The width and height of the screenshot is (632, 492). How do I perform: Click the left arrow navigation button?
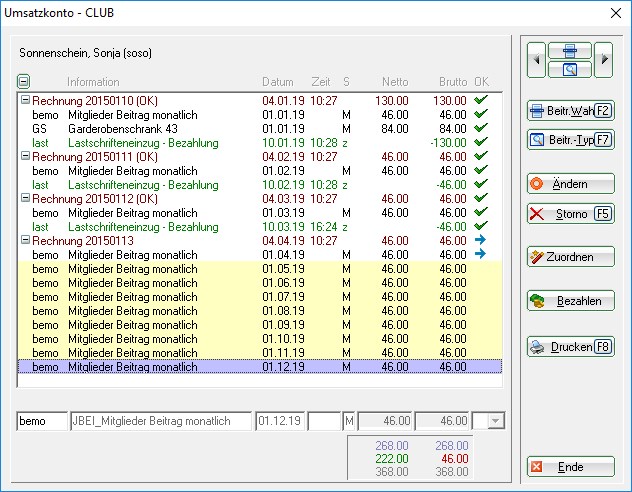point(537,60)
